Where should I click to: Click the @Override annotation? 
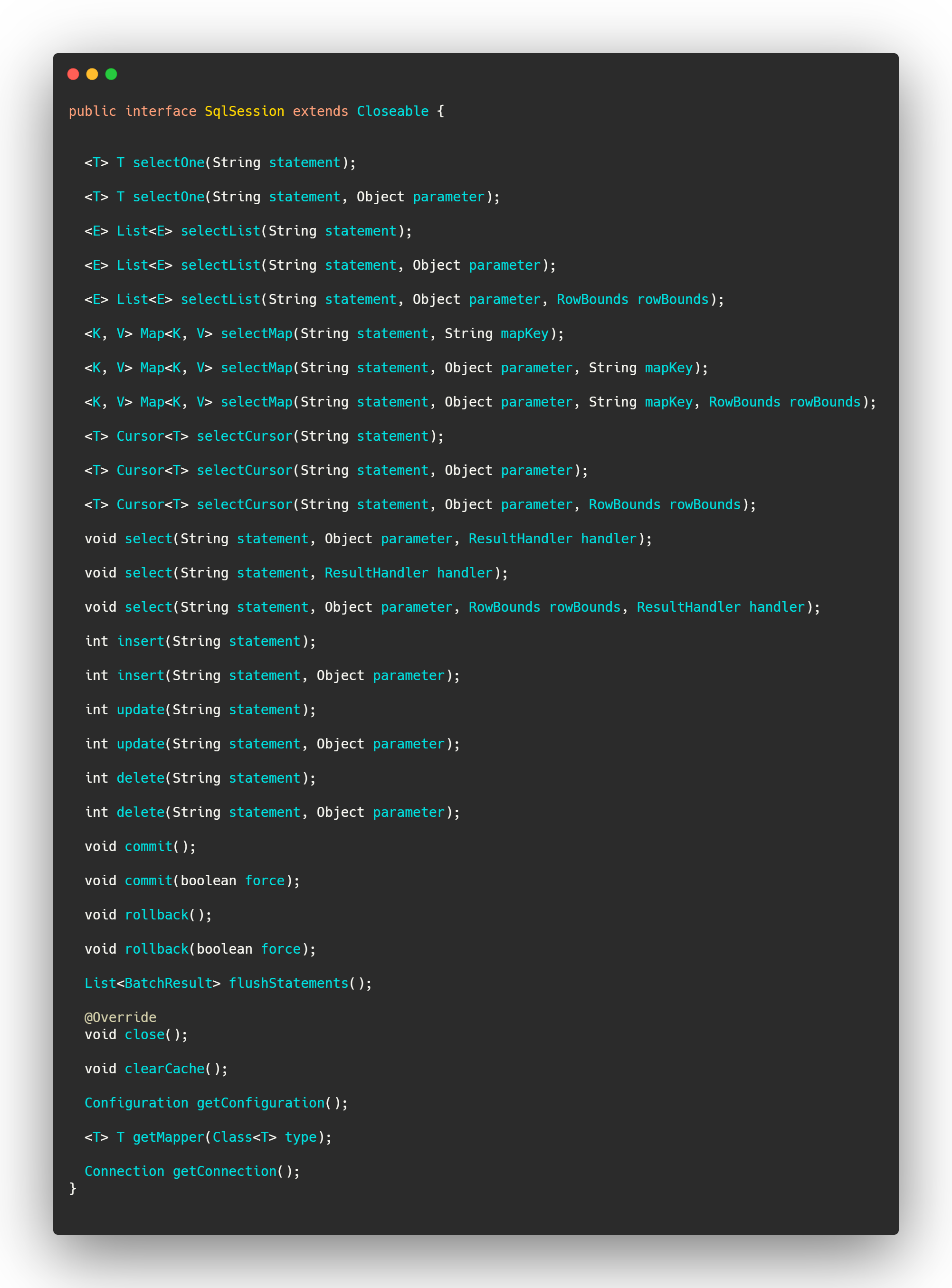[x=121, y=1017]
